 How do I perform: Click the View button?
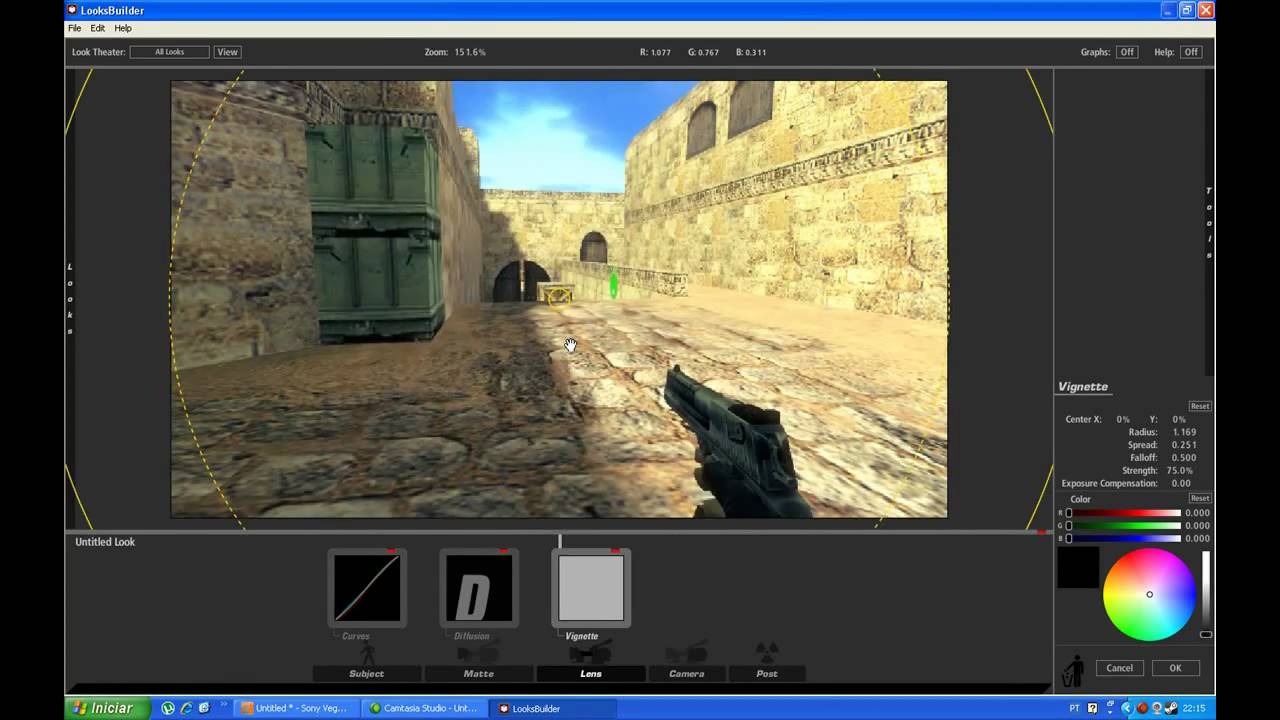(228, 52)
